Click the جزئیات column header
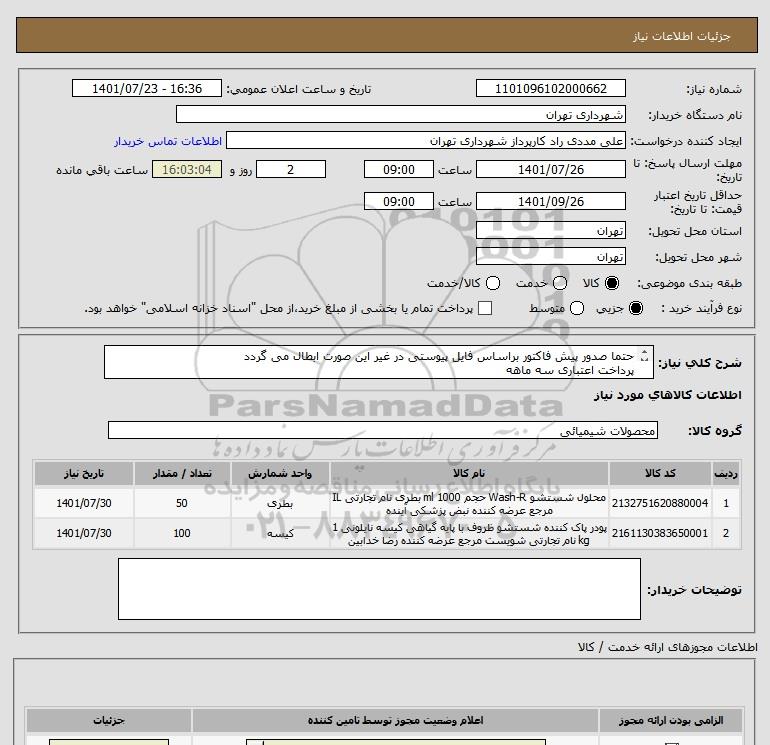770x745 pixels. 109,720
